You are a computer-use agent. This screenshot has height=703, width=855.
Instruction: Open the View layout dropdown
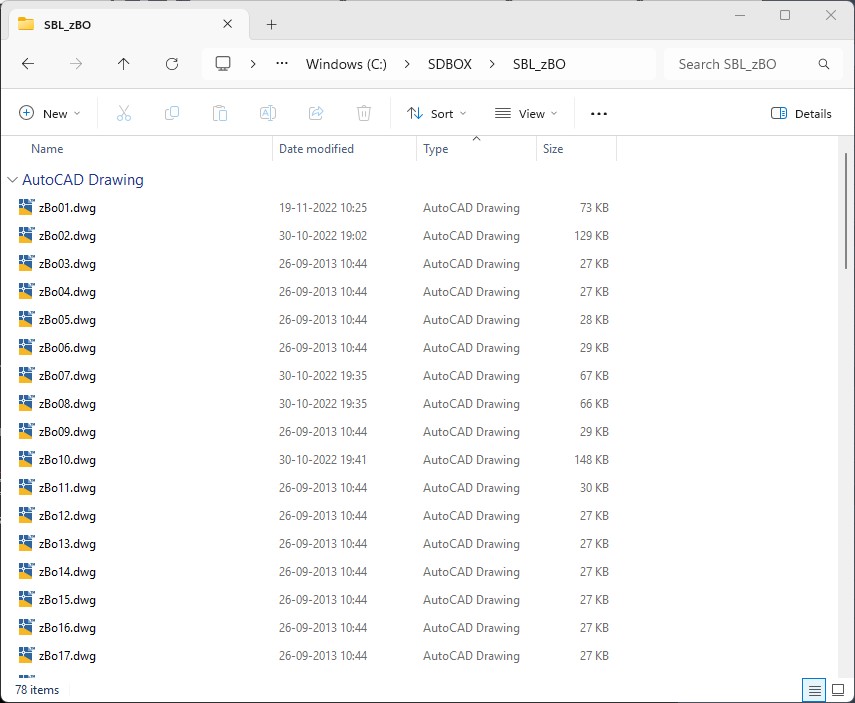click(x=526, y=113)
